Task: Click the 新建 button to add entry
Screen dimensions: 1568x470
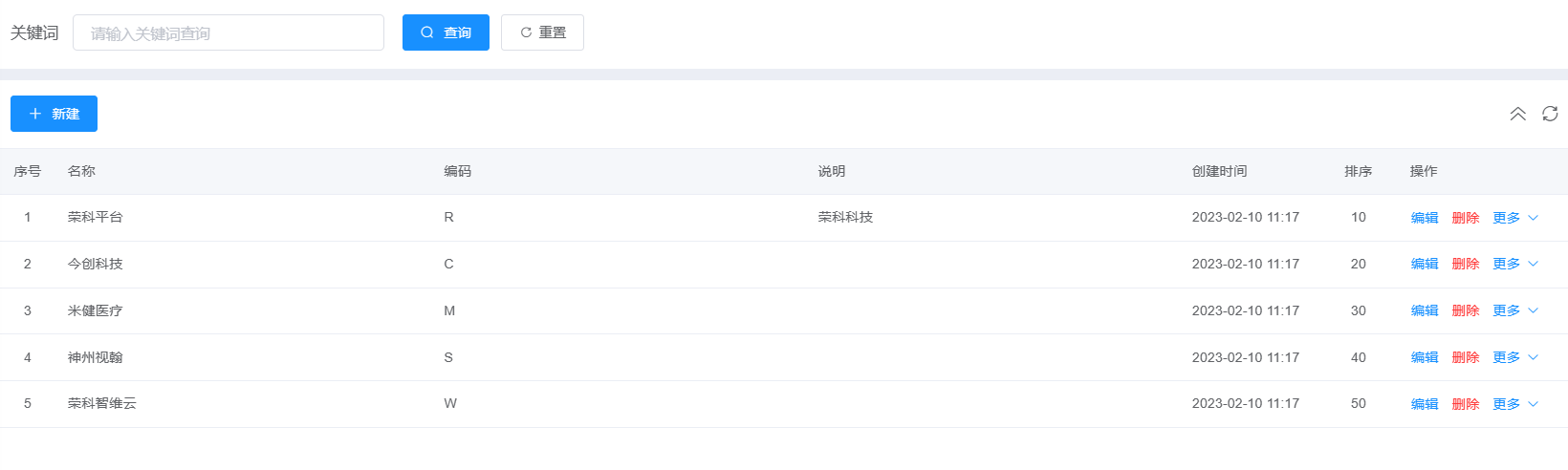Action: [54, 114]
